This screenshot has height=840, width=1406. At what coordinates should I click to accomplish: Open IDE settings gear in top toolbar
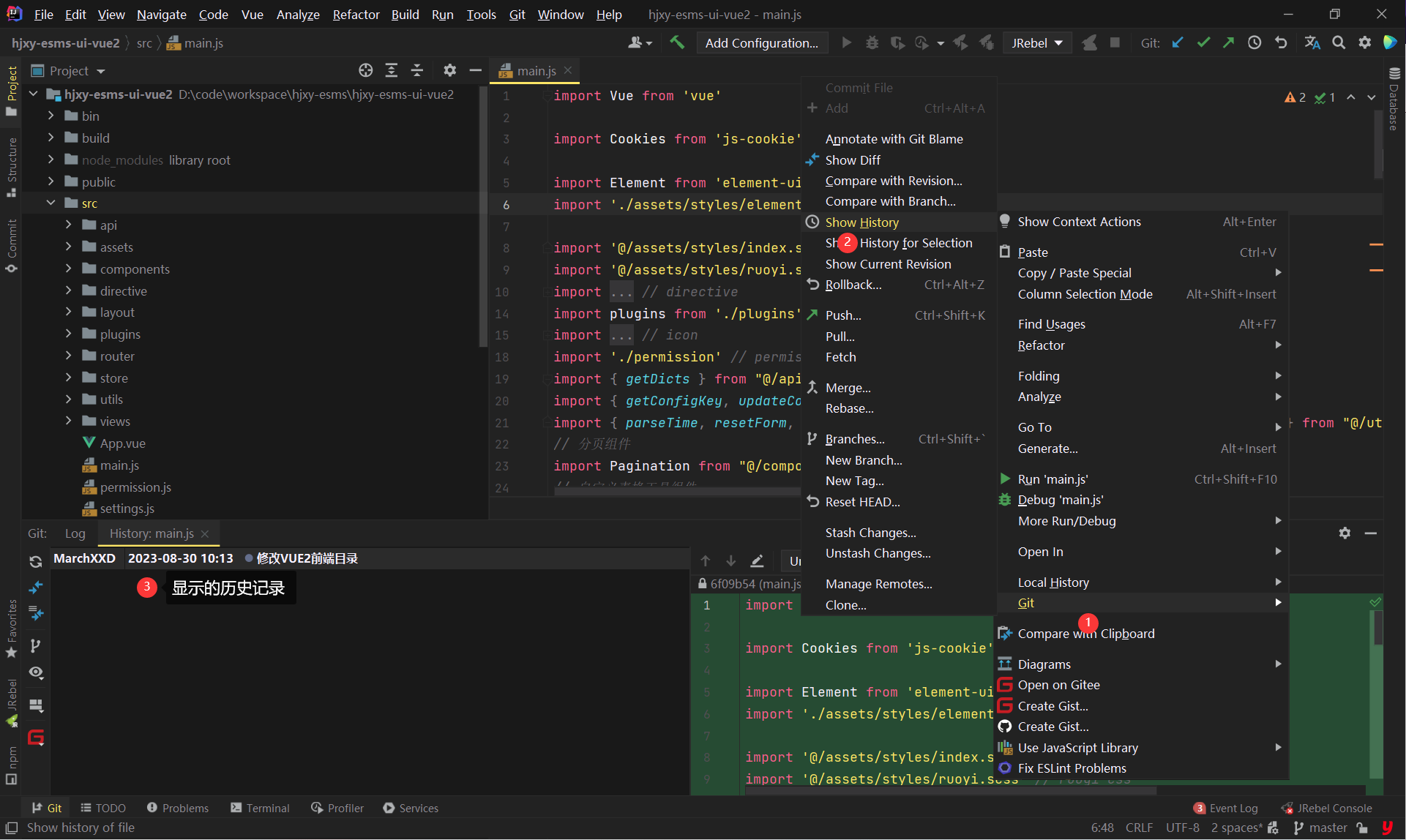[x=1365, y=42]
